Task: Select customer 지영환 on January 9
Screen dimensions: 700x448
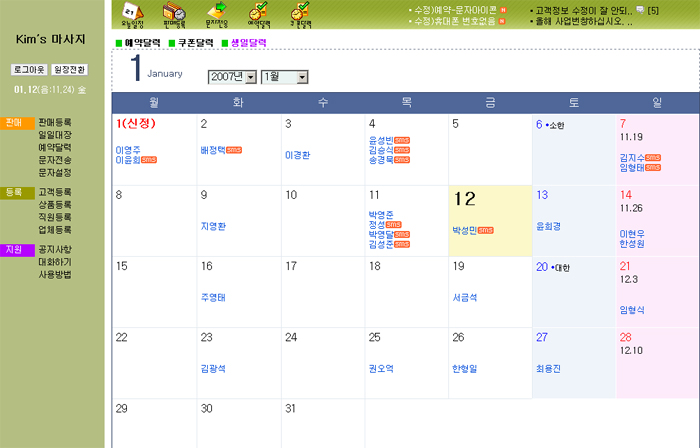Action: coord(214,226)
